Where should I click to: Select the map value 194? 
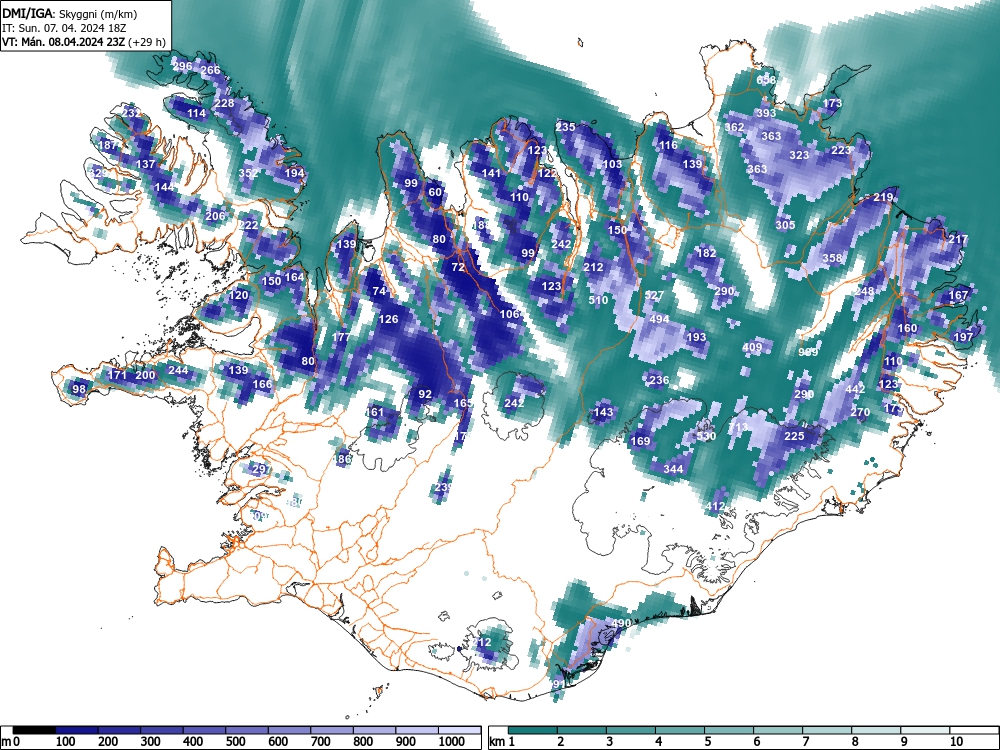(x=295, y=173)
